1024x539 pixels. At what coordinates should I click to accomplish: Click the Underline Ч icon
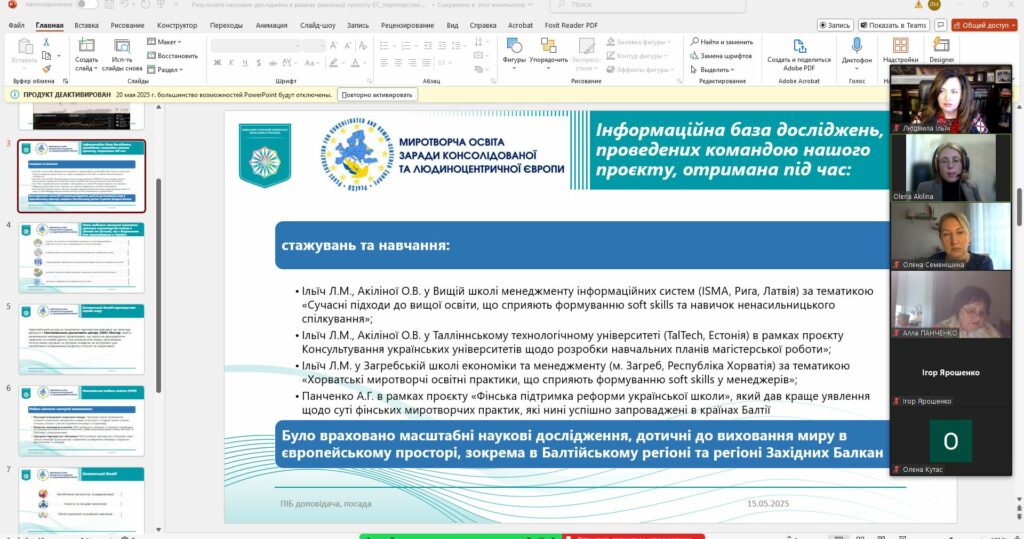[x=245, y=63]
